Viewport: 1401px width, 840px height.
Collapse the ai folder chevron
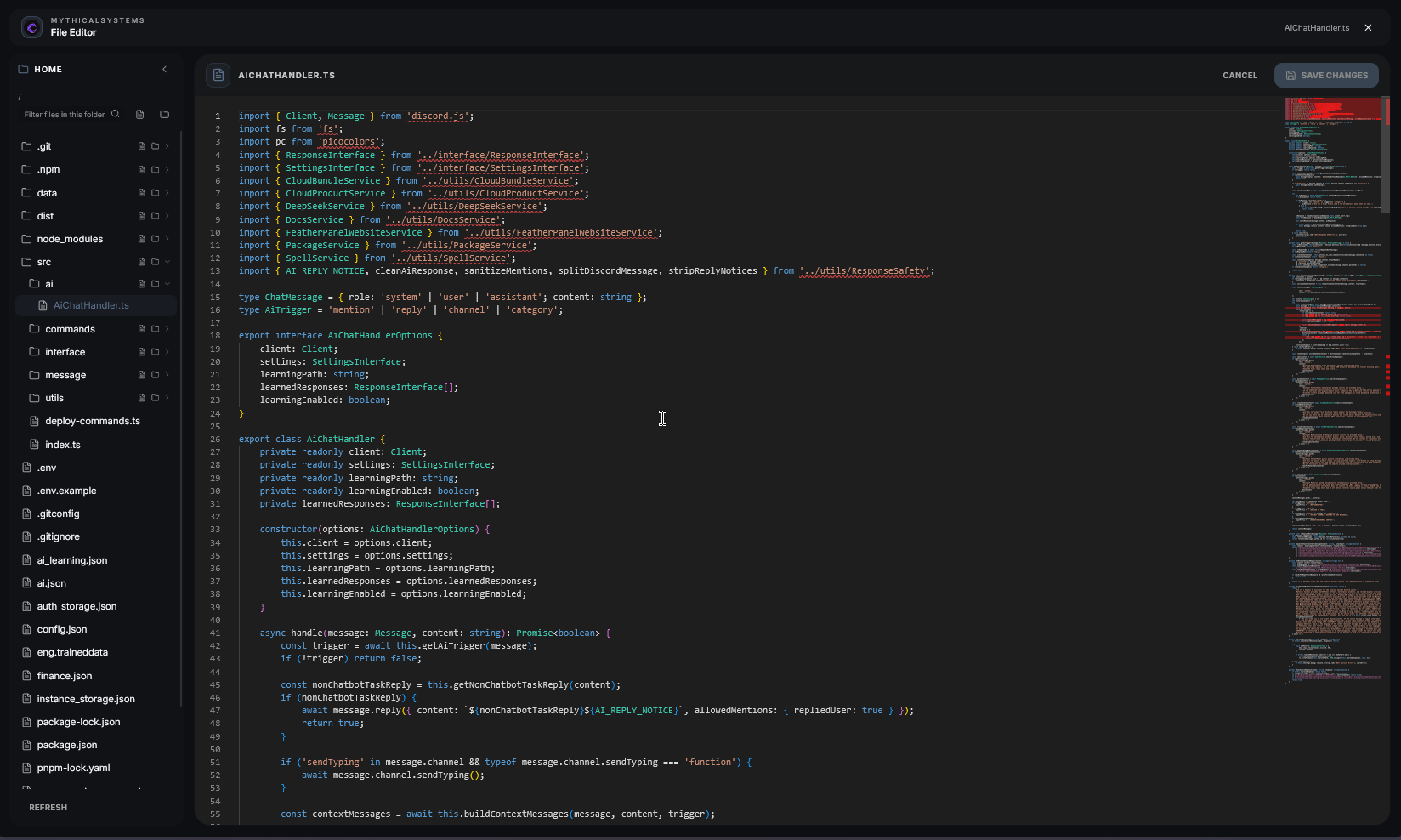pyautogui.click(x=167, y=284)
